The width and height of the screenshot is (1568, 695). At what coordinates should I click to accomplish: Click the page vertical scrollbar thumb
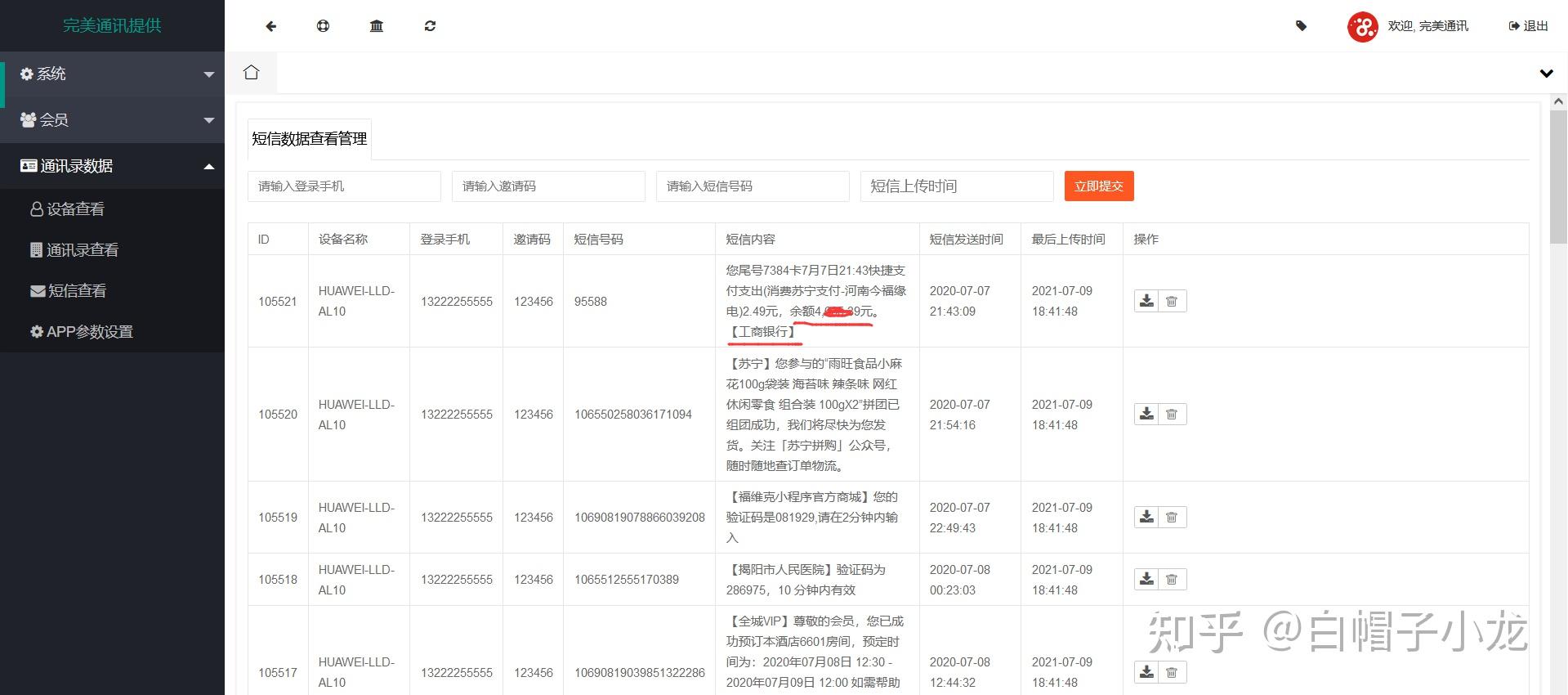(x=1558, y=177)
